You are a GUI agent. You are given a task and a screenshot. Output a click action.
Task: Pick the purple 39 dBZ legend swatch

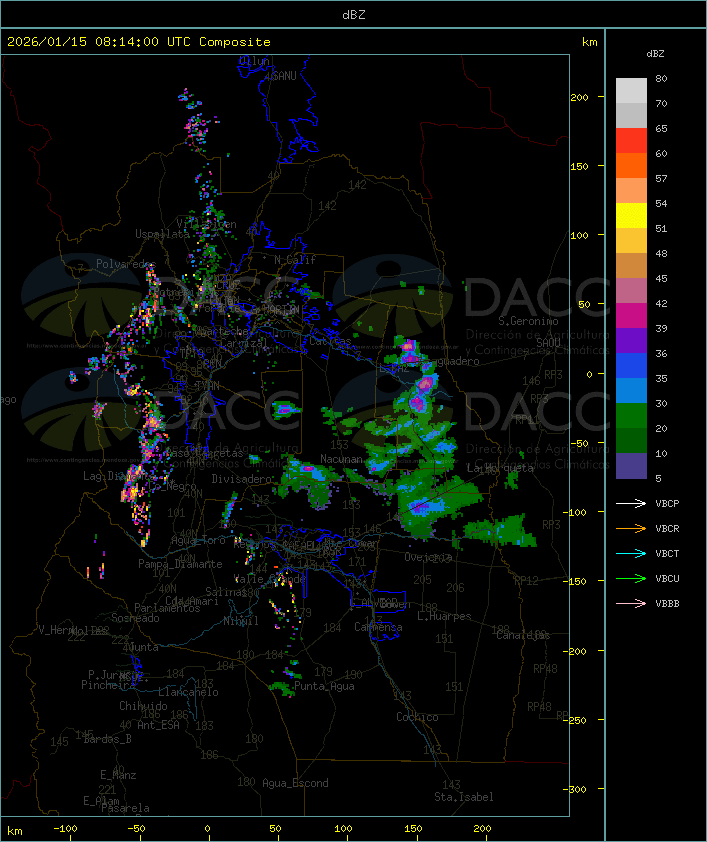click(x=631, y=340)
